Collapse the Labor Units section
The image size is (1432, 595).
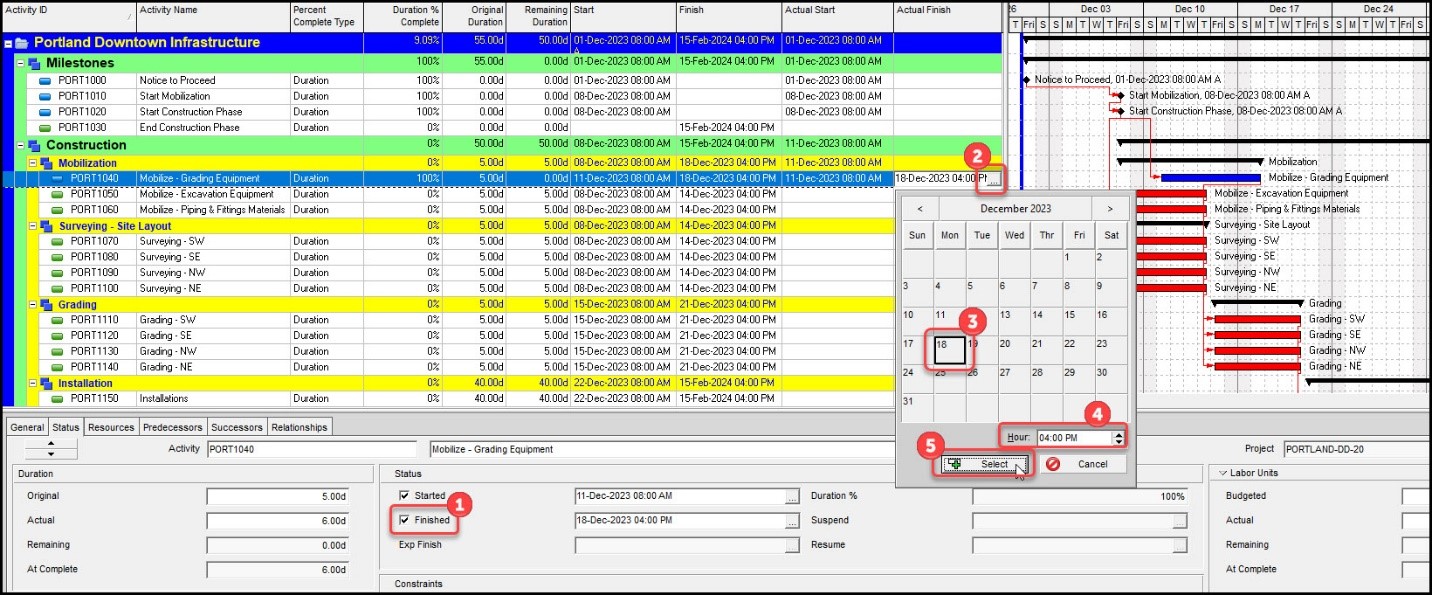point(1216,473)
